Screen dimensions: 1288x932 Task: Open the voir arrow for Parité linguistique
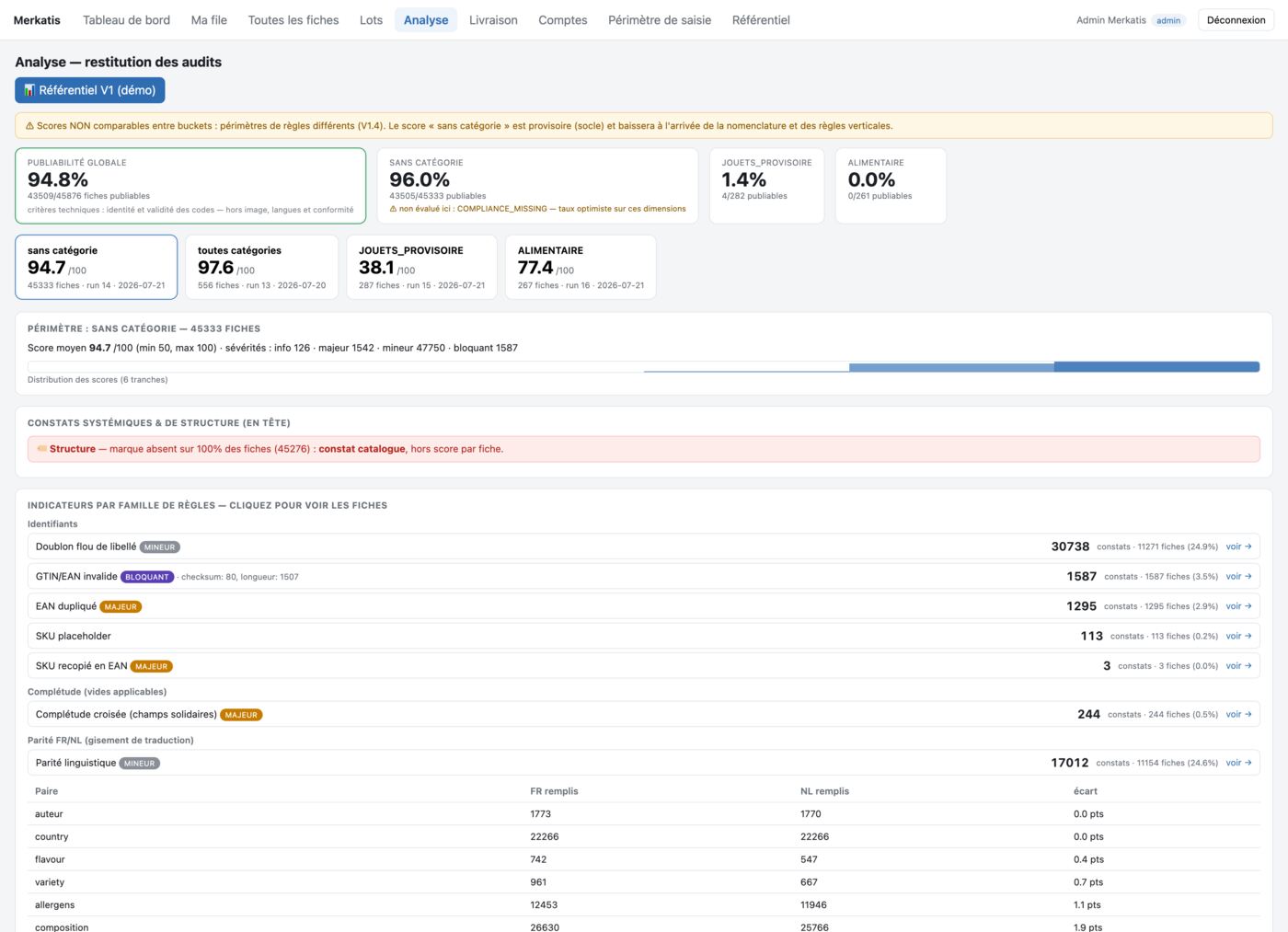(1238, 763)
